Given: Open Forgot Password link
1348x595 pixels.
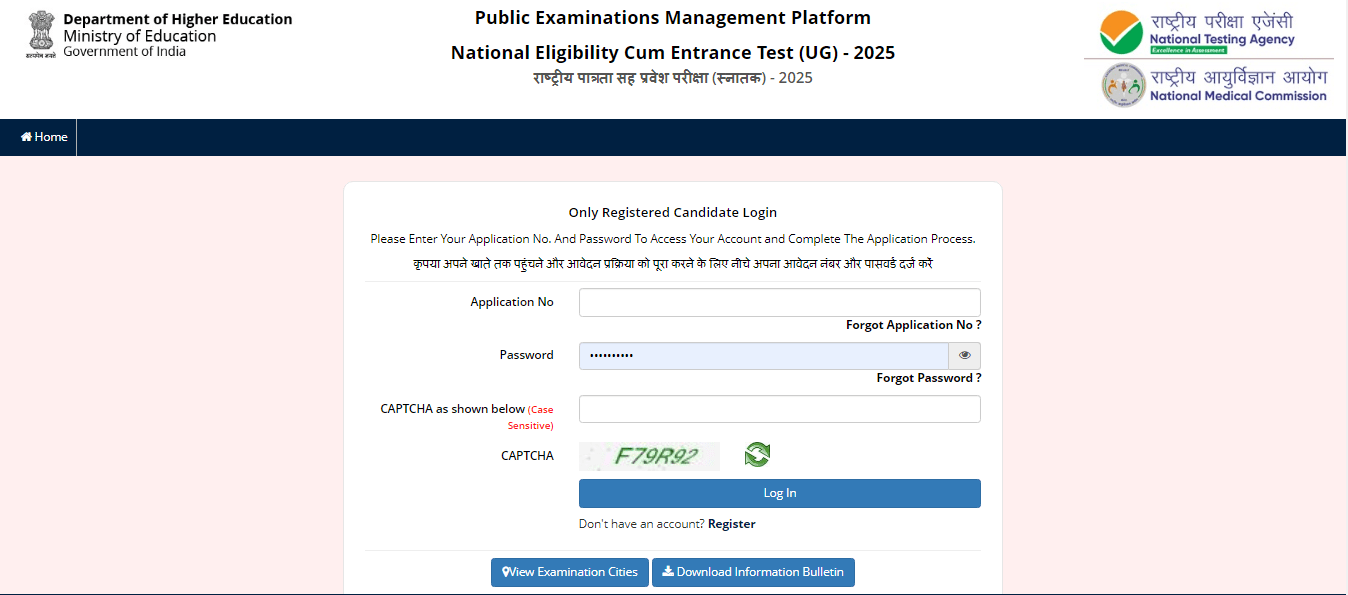Looking at the screenshot, I should (928, 378).
